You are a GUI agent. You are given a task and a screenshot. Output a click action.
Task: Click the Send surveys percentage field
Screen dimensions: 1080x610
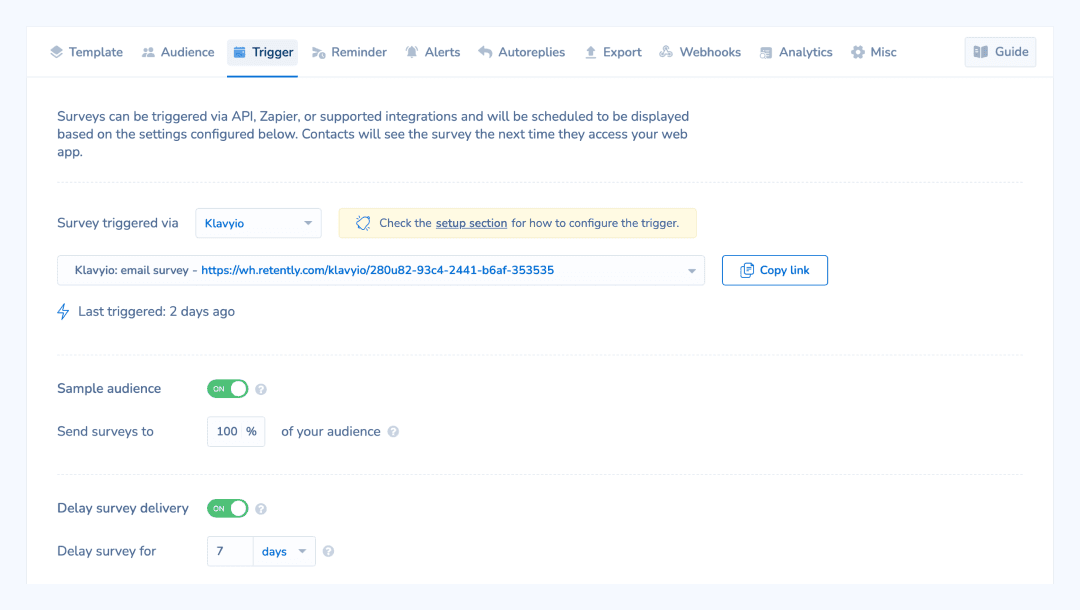click(236, 432)
